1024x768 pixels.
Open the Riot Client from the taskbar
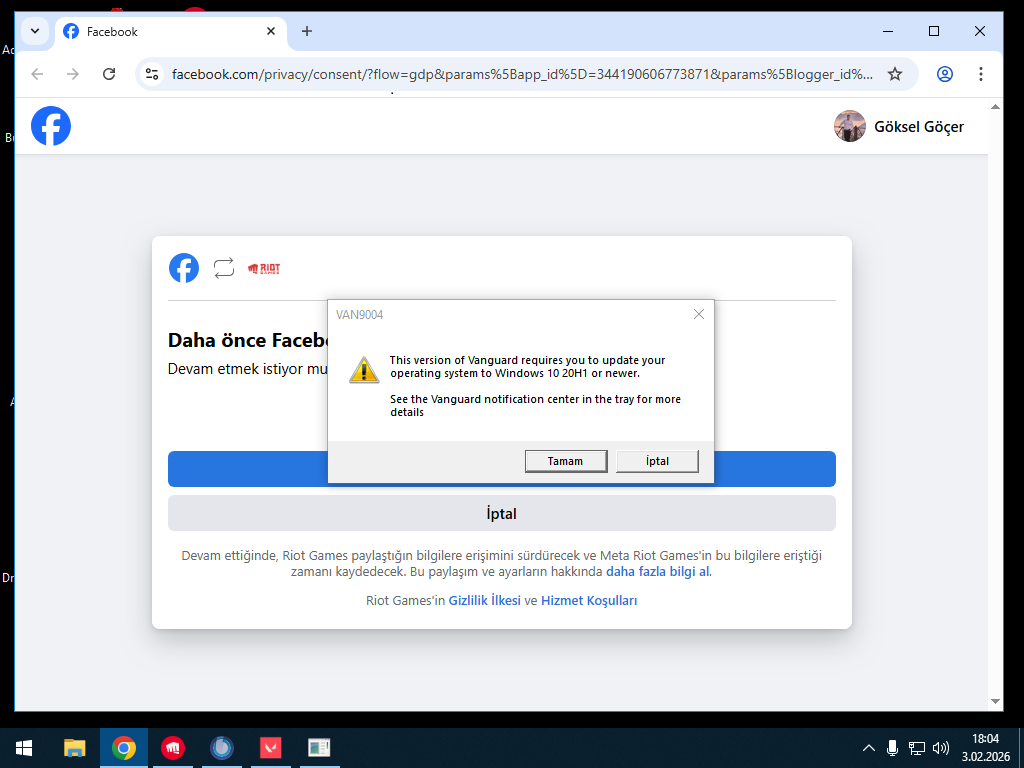click(173, 748)
